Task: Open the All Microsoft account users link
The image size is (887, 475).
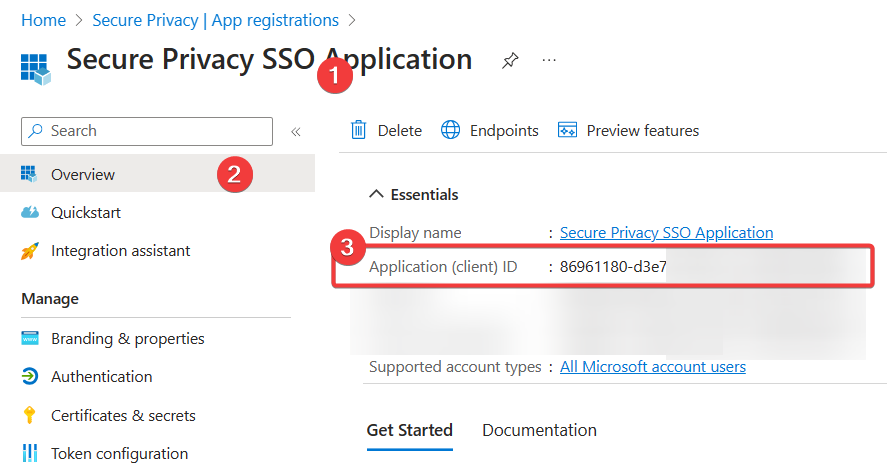Action: pos(652,367)
